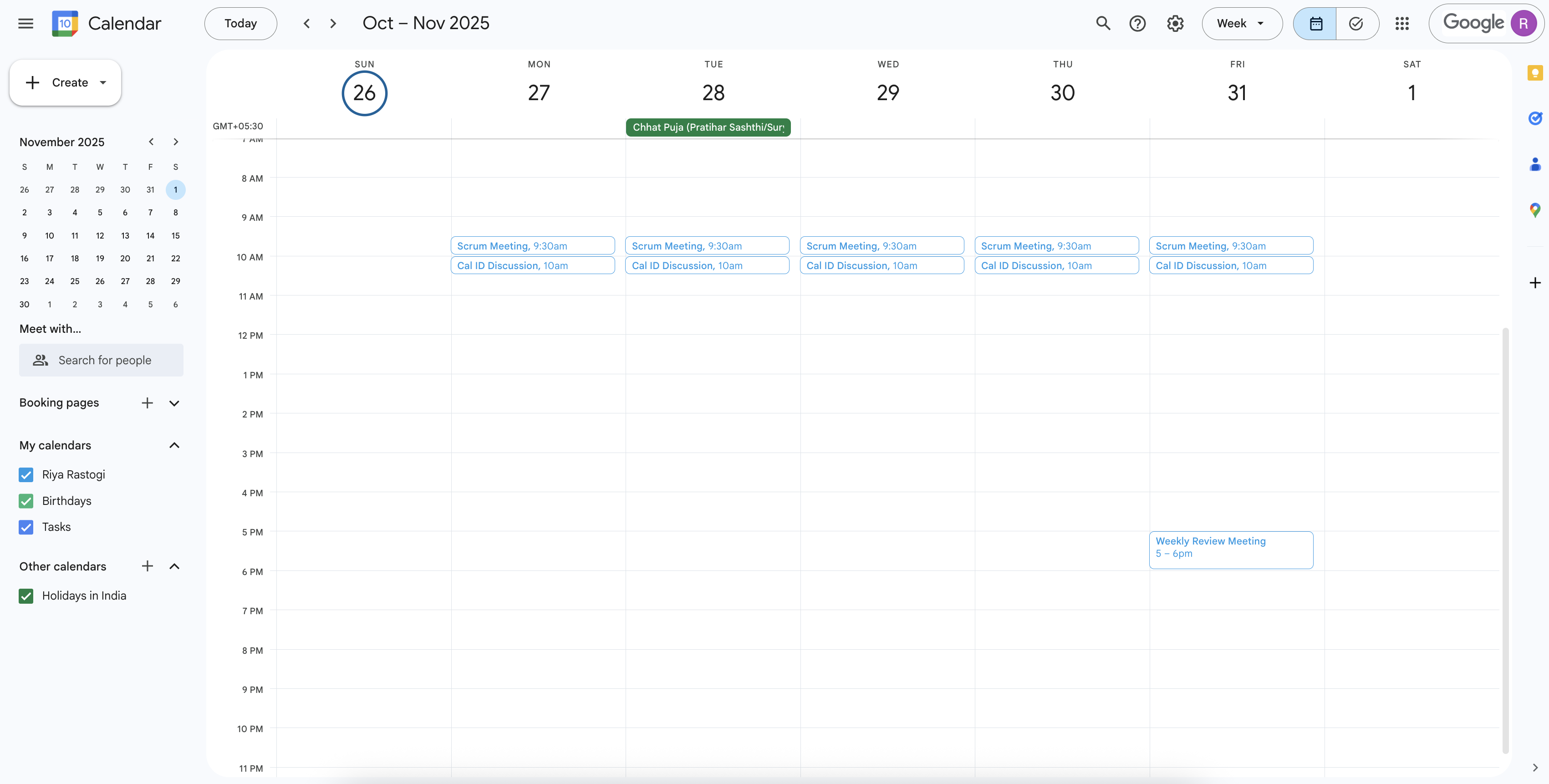Click the Today button
This screenshot has height=784, width=1549.
tap(240, 24)
